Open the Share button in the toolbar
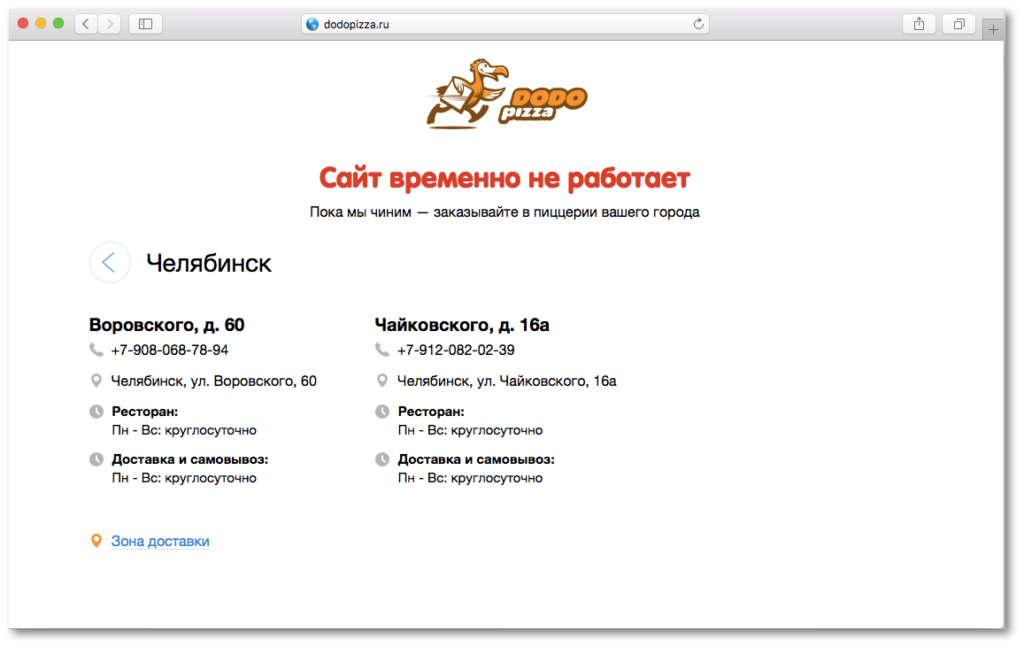This screenshot has width=1024, height=647. click(x=919, y=24)
